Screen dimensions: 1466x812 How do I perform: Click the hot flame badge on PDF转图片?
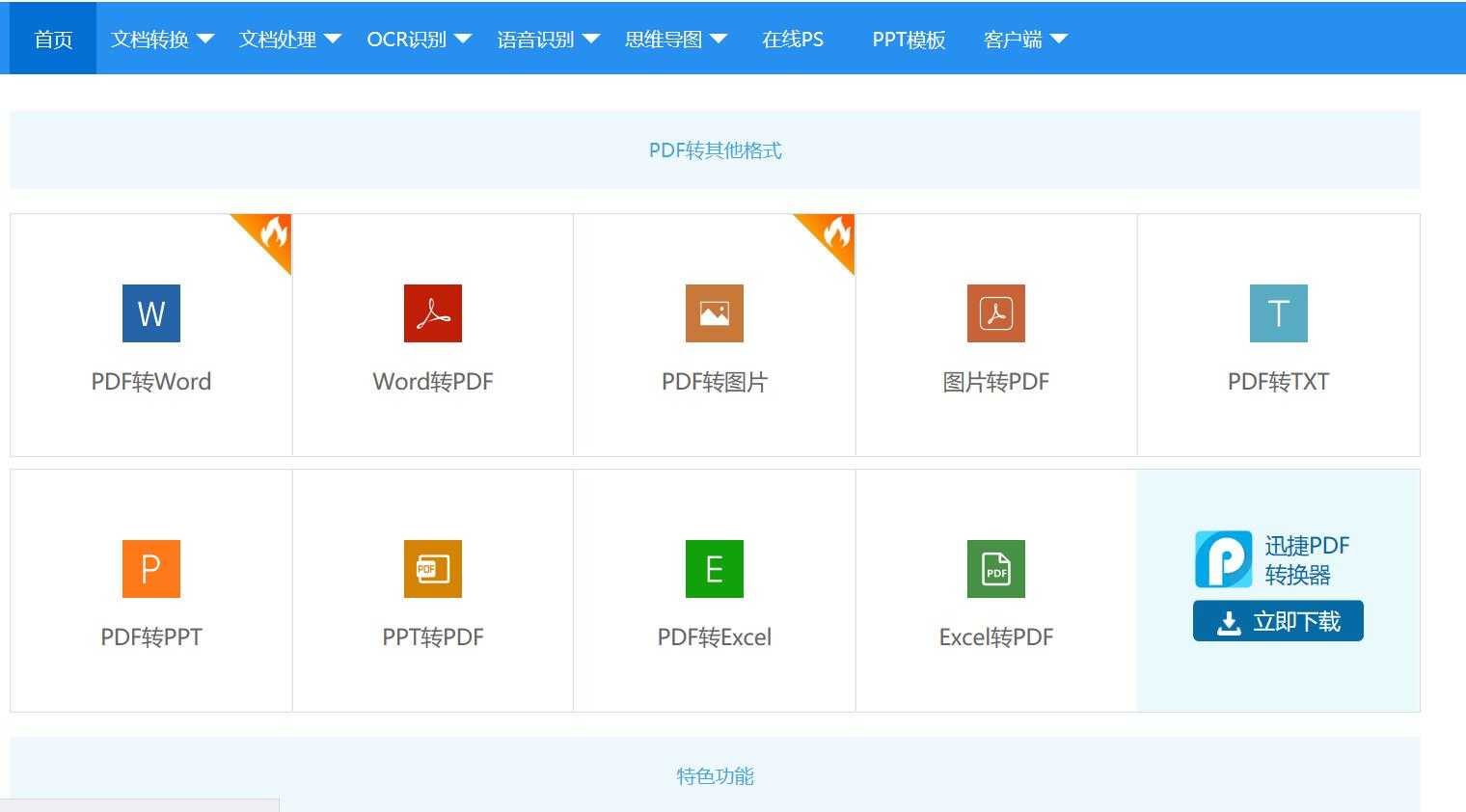tap(833, 235)
